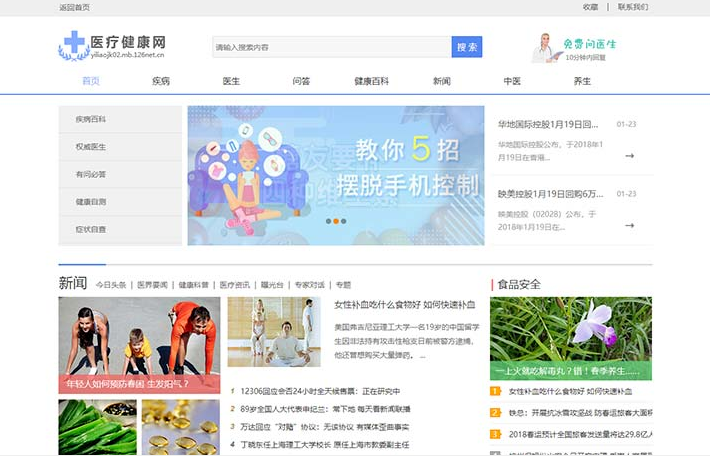This screenshot has width=710, height=461.
Task: Open 联系我们 link in top bar
Action: pyautogui.click(x=632, y=7)
